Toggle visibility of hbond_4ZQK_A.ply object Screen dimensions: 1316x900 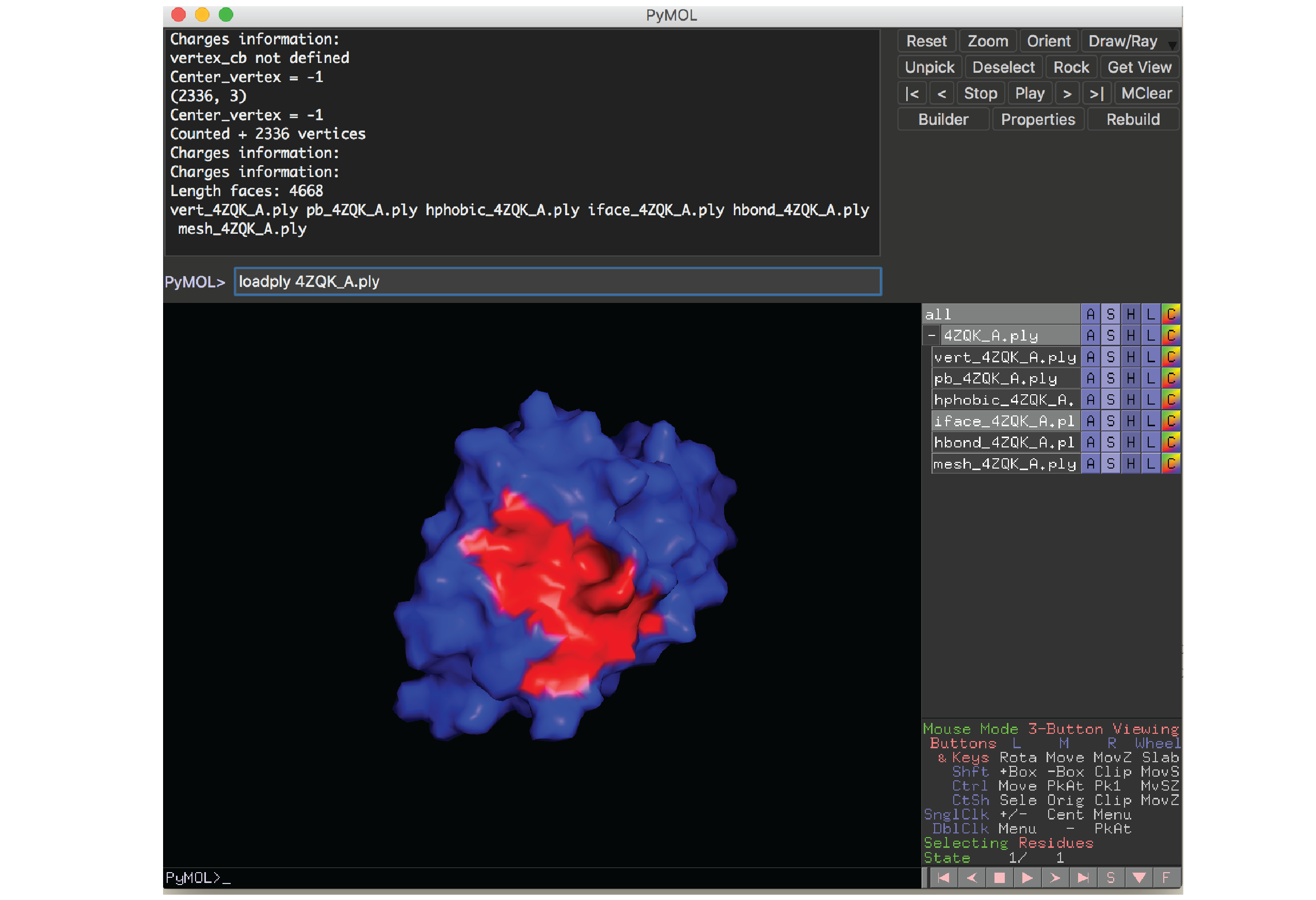pos(1004,442)
